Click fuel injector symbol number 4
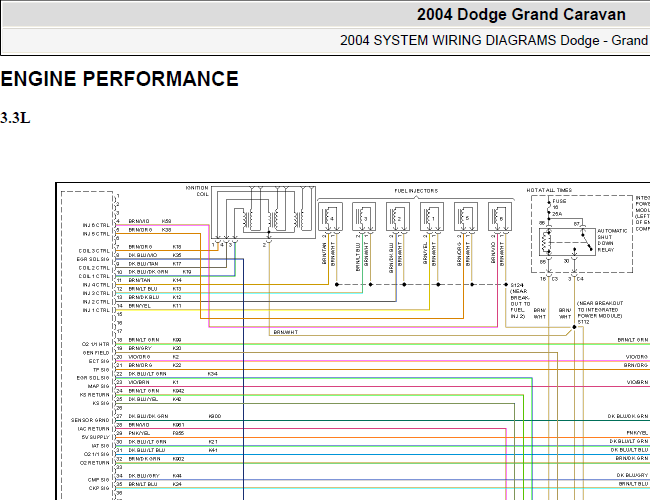650x500 pixels. (x=331, y=216)
